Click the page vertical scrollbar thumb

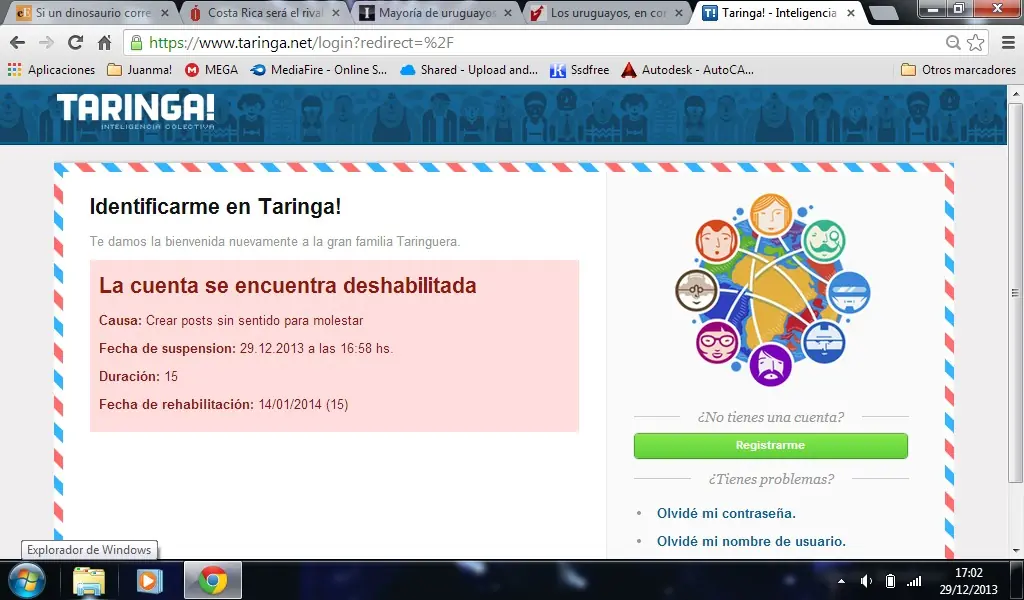point(1015,292)
